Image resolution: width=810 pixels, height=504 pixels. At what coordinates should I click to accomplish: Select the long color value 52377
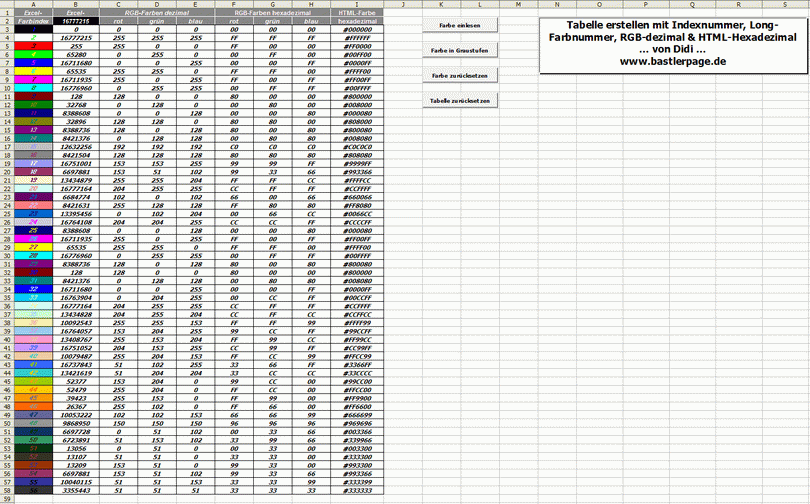point(76,382)
